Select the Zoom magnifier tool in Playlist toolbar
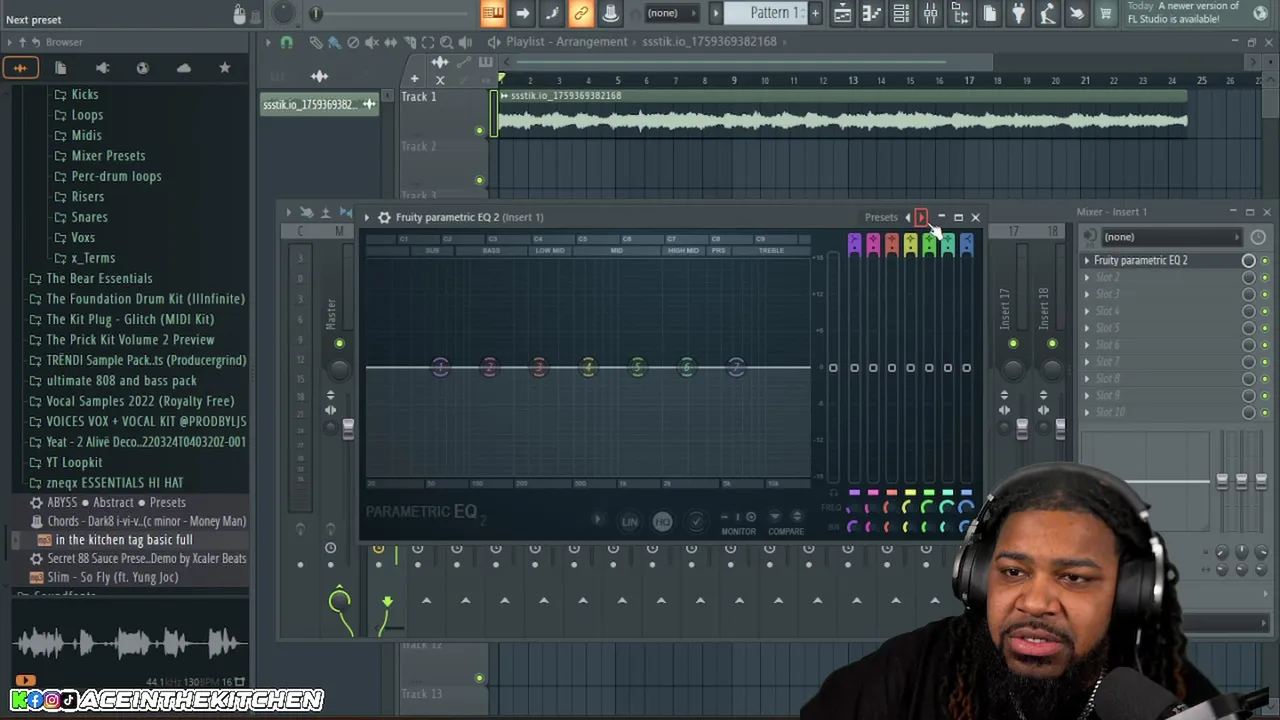 pos(447,42)
